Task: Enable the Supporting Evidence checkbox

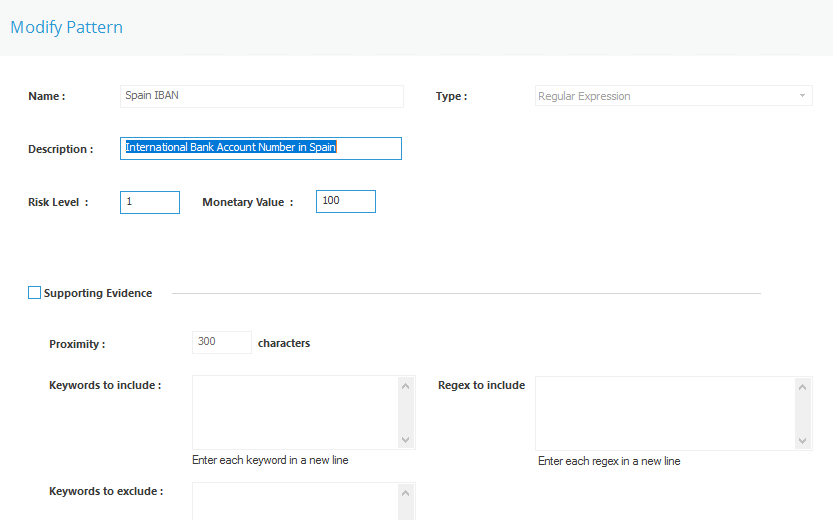Action: tap(34, 293)
